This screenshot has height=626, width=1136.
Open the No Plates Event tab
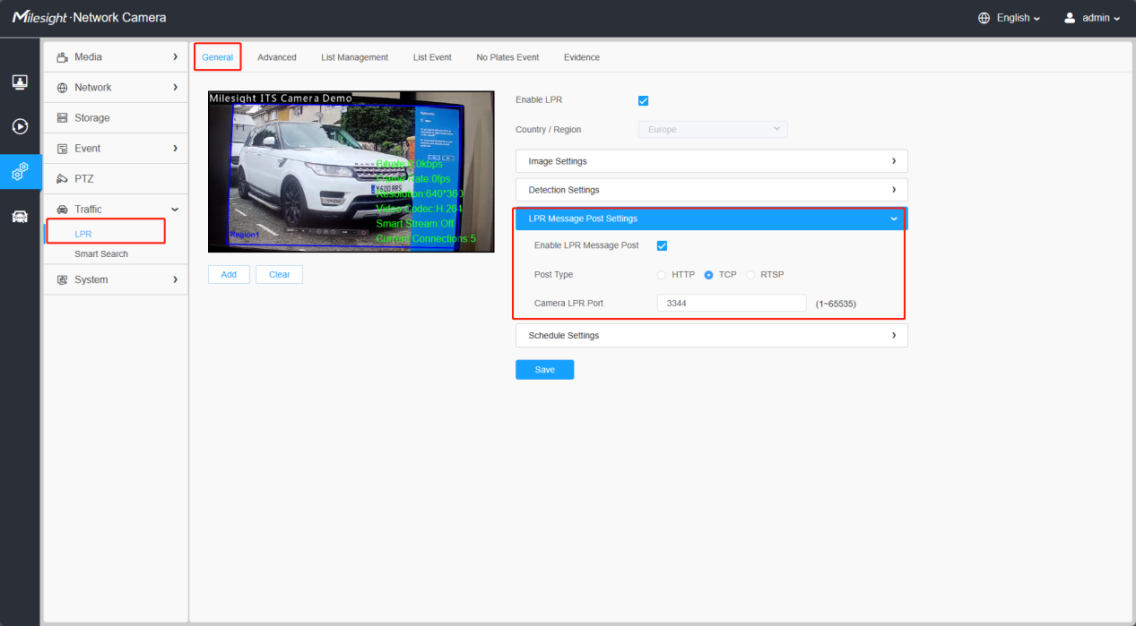(x=508, y=57)
